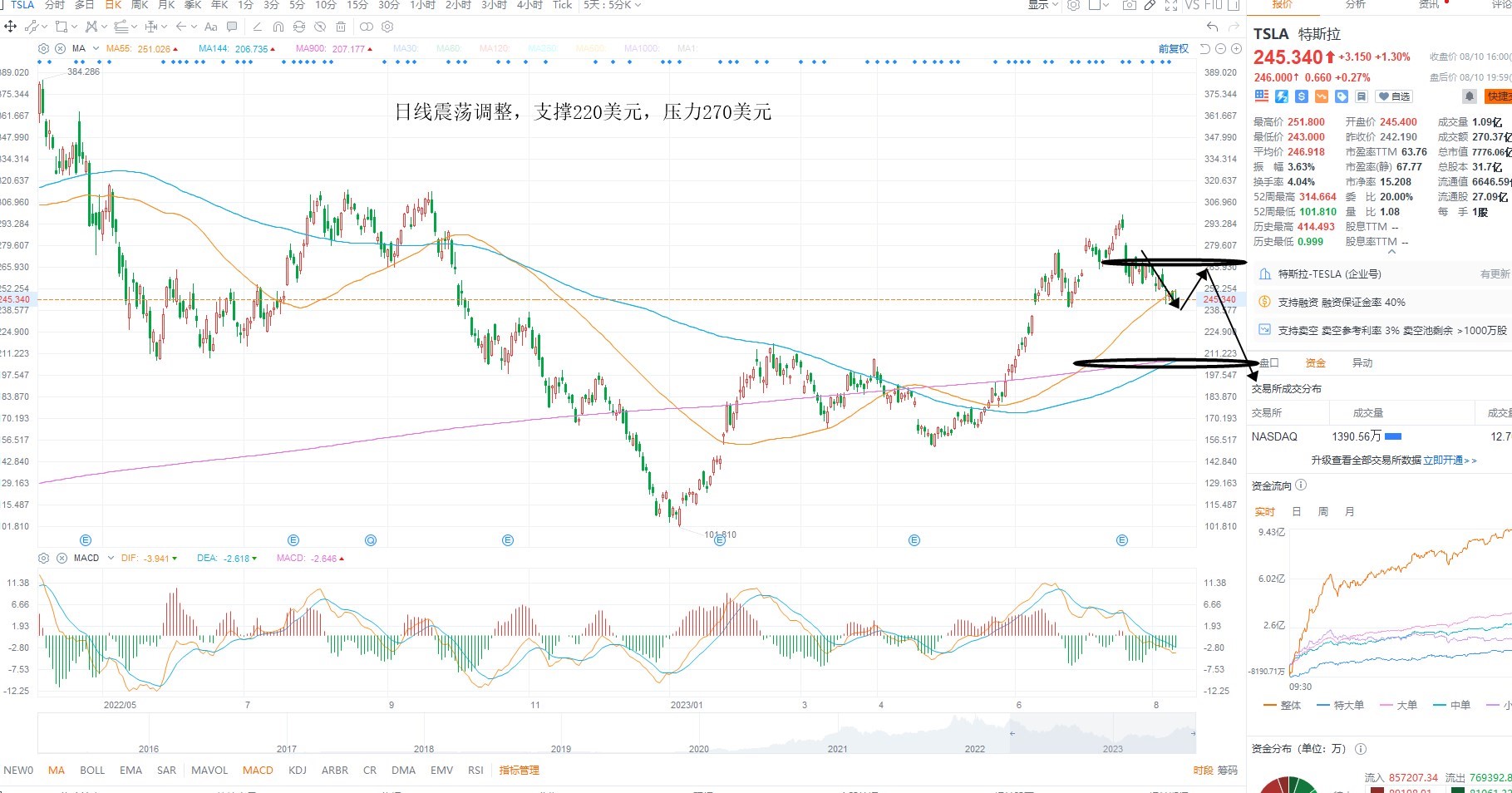Click the 立即开通 upgrade link
This screenshot has height=793, width=1512.
coord(1450,460)
